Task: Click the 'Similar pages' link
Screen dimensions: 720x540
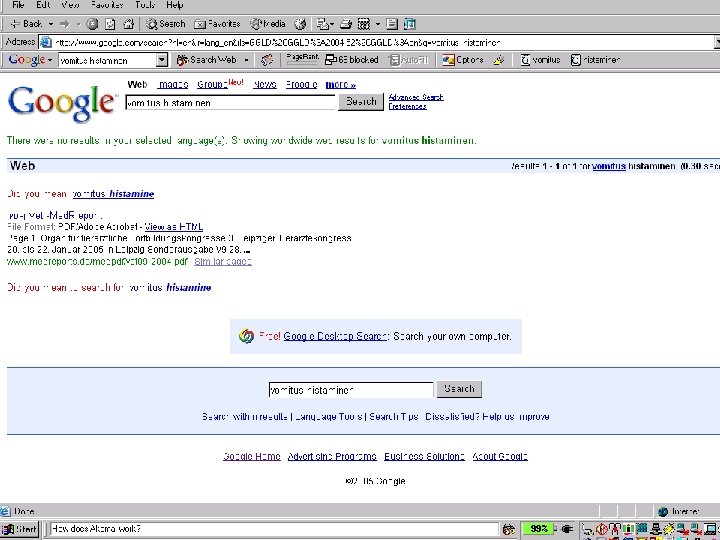Action: coord(223,262)
